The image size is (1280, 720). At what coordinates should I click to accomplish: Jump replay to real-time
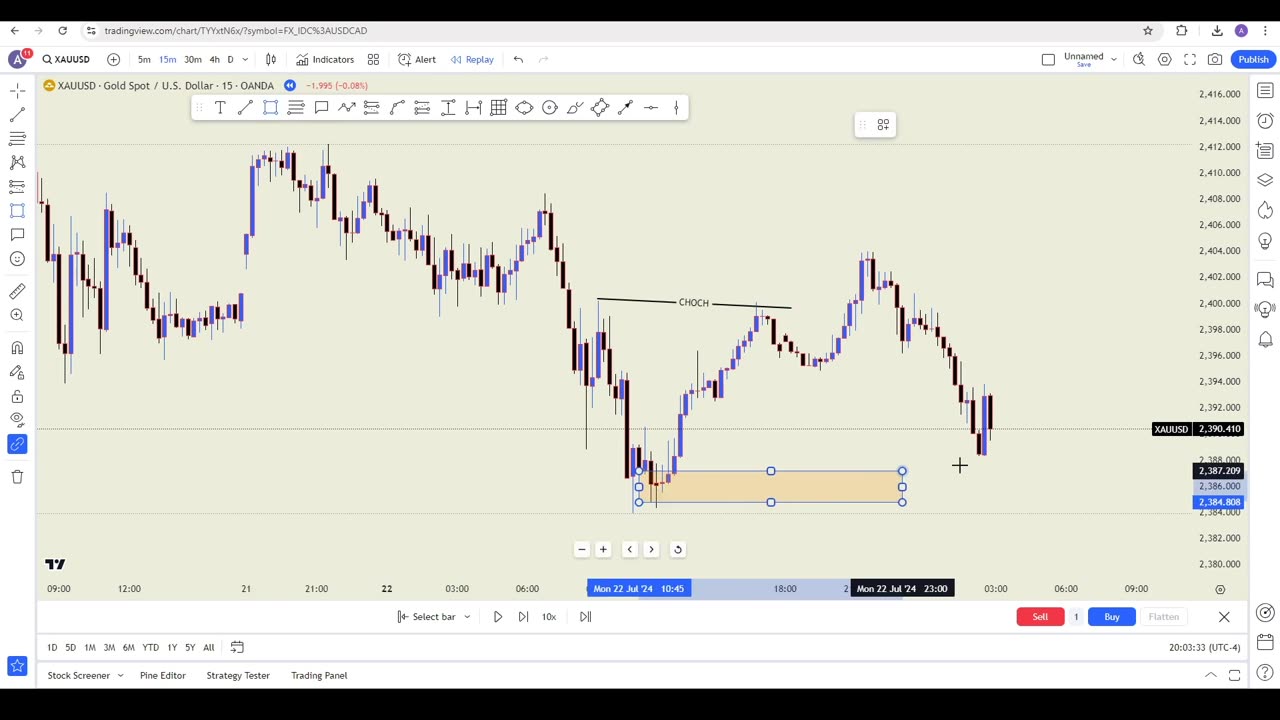tap(585, 617)
